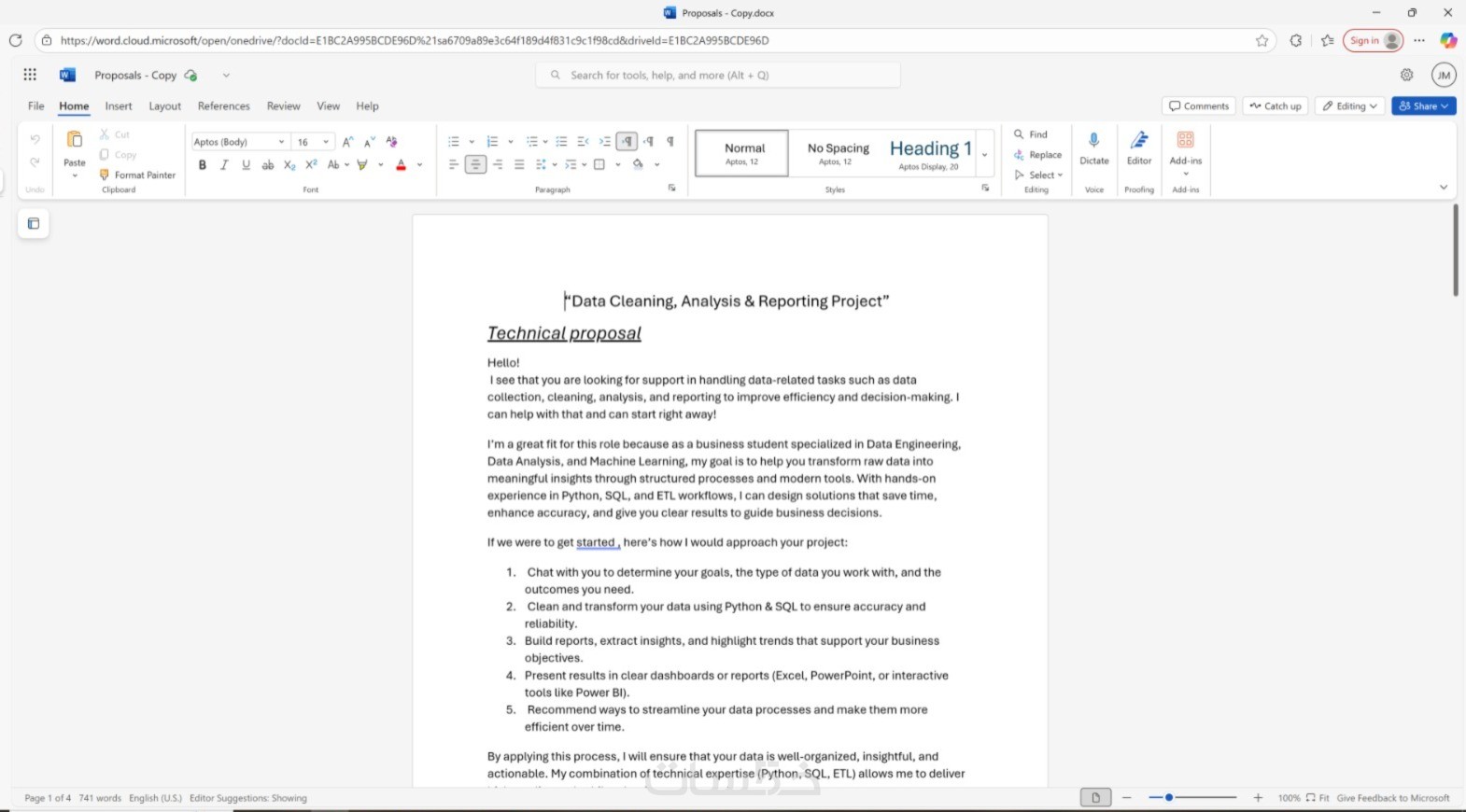Apply the red font color swatch

[x=401, y=165]
